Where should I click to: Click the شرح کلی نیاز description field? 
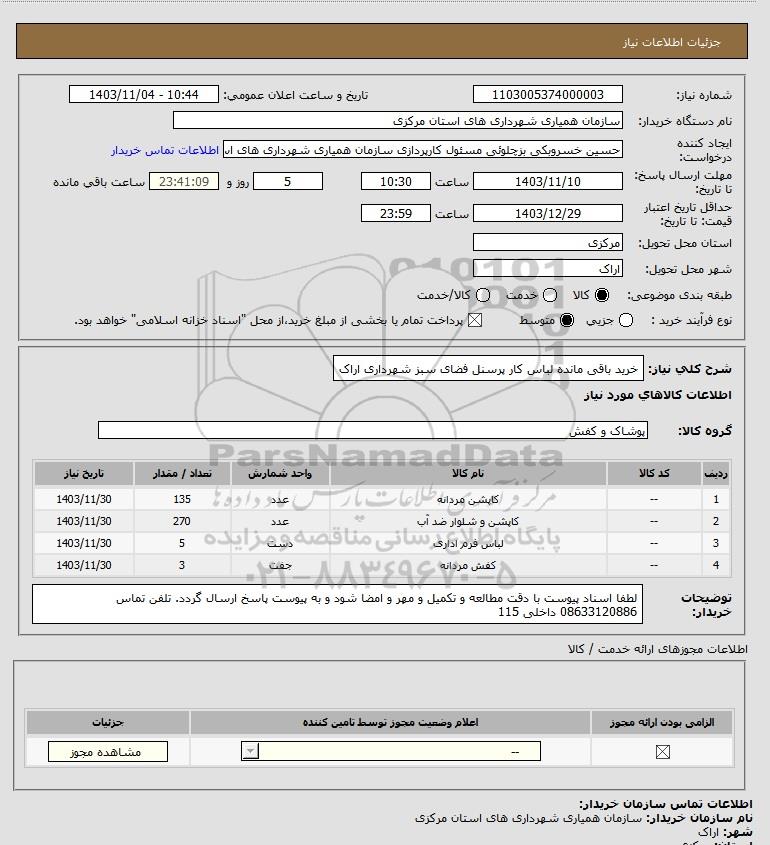click(x=488, y=369)
